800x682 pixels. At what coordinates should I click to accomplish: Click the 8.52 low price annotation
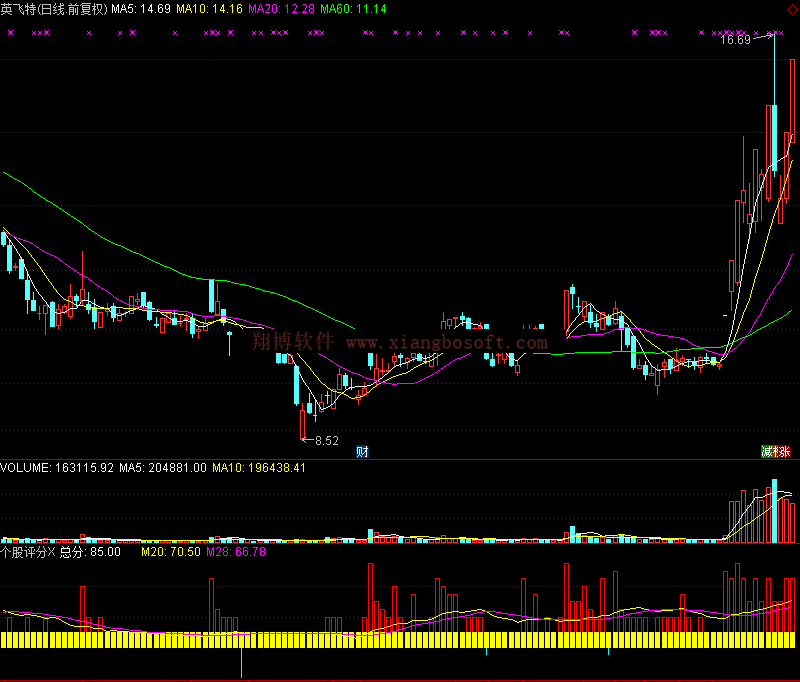[x=325, y=440]
